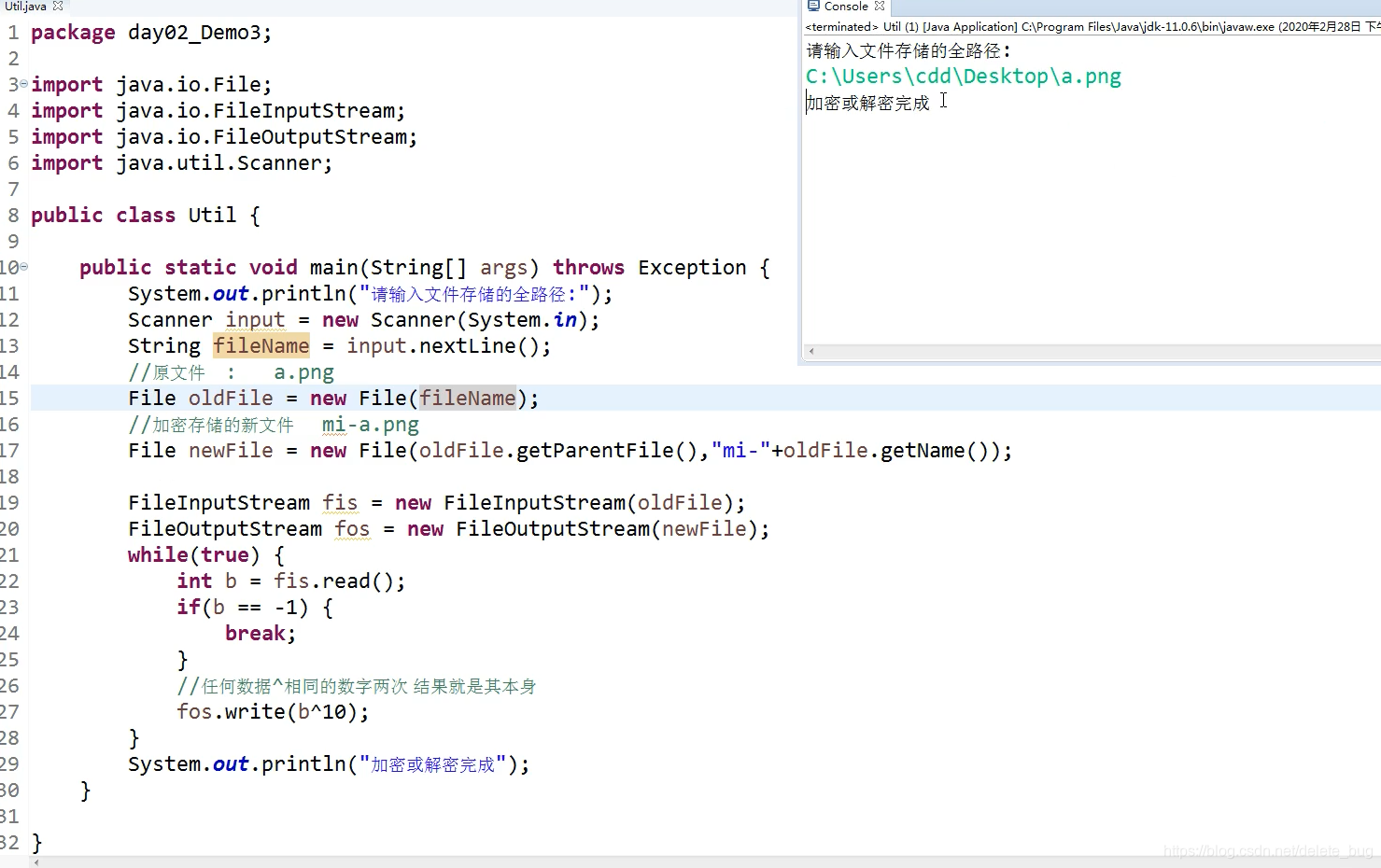The height and width of the screenshot is (868, 1381).
Task: Click underlined variable 'fos' on line 20
Action: (352, 529)
